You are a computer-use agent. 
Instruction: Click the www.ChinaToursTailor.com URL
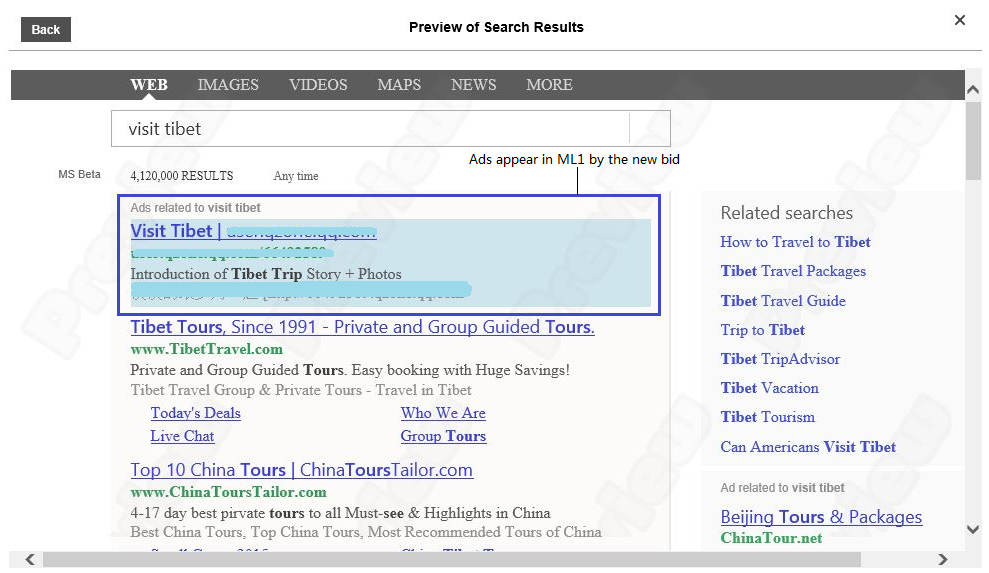click(228, 492)
